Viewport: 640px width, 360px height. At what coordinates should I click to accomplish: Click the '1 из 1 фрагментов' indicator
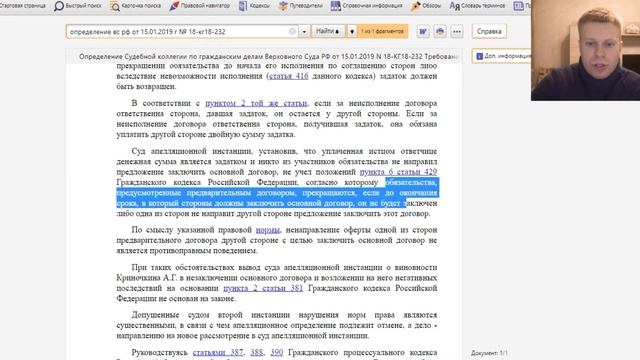pos(382,31)
